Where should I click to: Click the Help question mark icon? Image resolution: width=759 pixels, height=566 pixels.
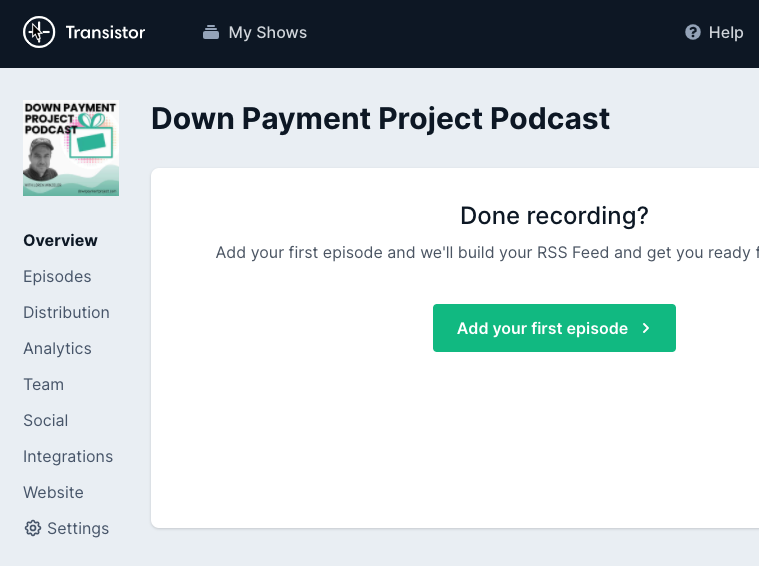click(693, 32)
